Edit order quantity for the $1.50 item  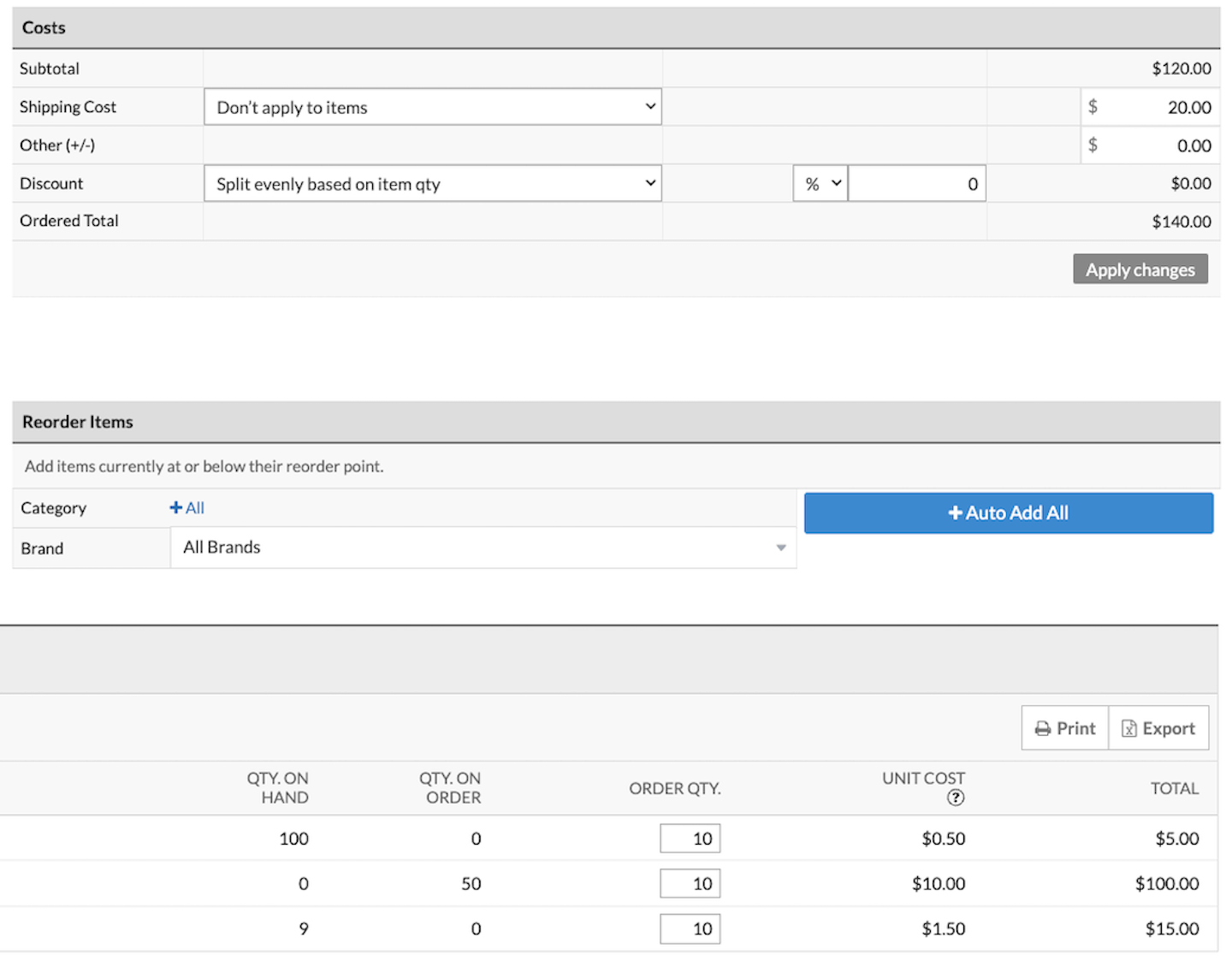click(690, 928)
